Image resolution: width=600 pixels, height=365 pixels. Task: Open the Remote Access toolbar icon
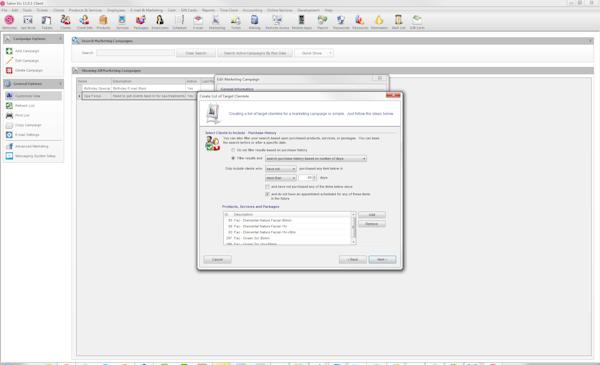tap(277, 22)
